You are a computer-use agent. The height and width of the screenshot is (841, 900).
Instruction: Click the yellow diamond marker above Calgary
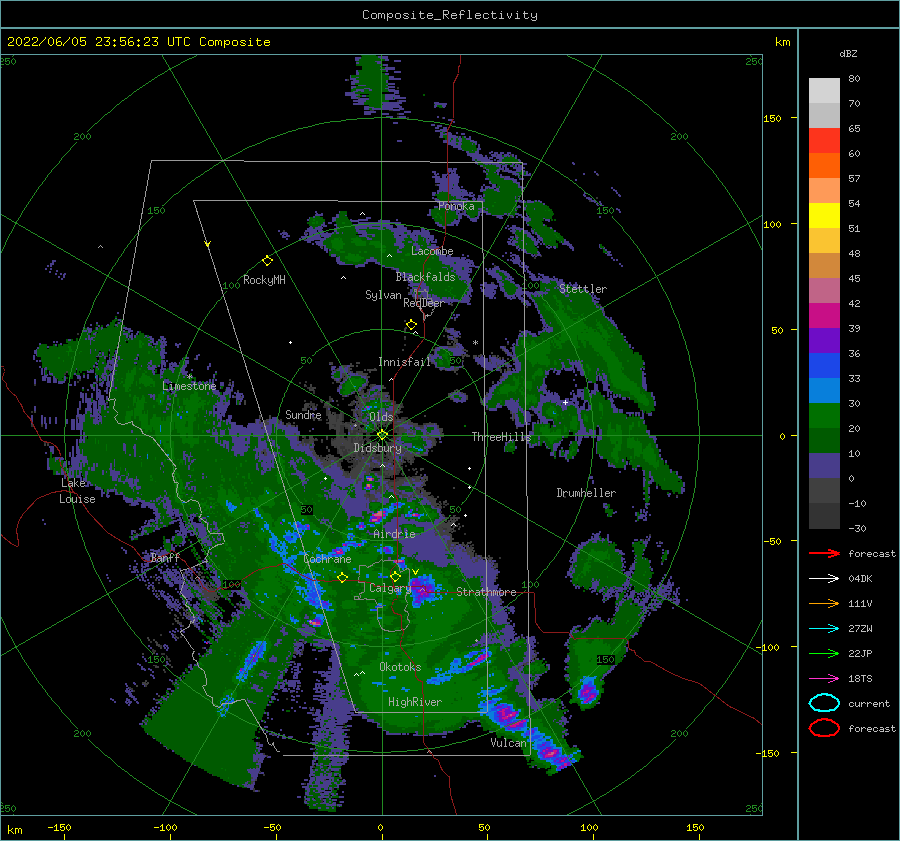click(395, 576)
